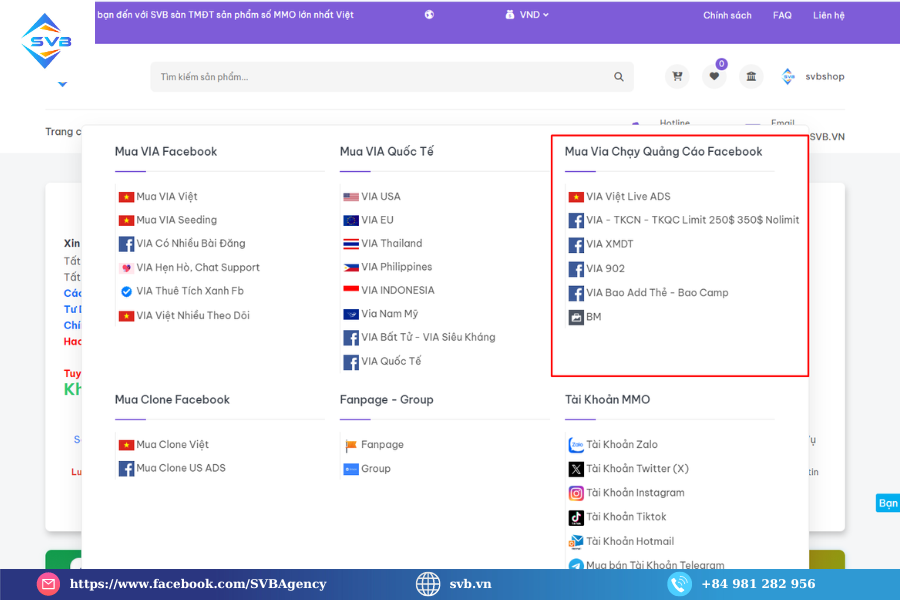Viewport: 900px width, 600px height.
Task: Expand the chevron under the SVB logo
Action: [63, 84]
